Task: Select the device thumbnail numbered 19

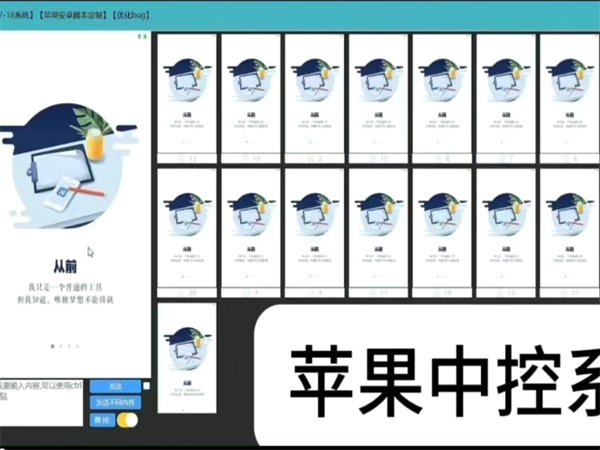Action: [x=442, y=233]
